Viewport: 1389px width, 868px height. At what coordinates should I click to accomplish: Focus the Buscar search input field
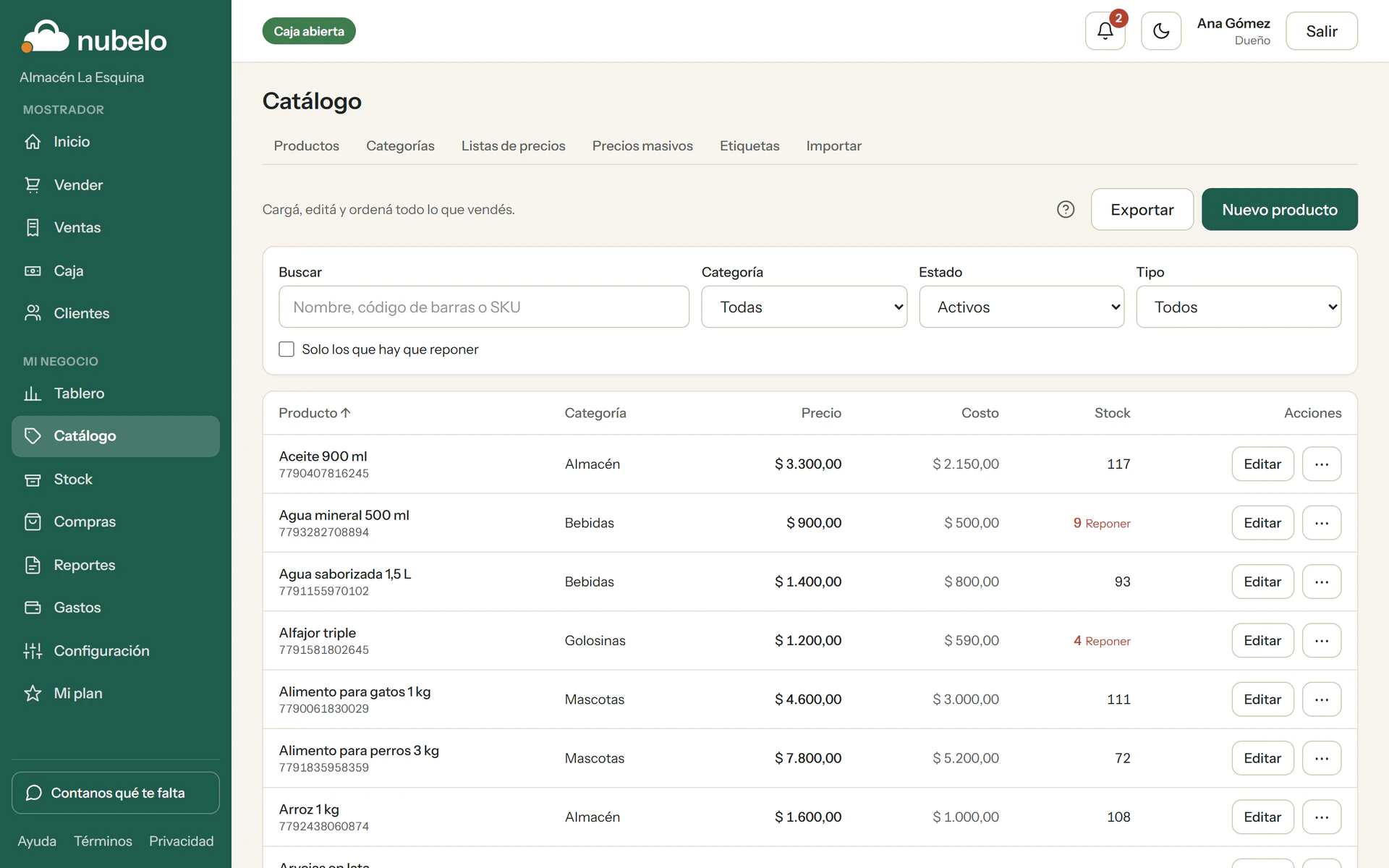(484, 307)
